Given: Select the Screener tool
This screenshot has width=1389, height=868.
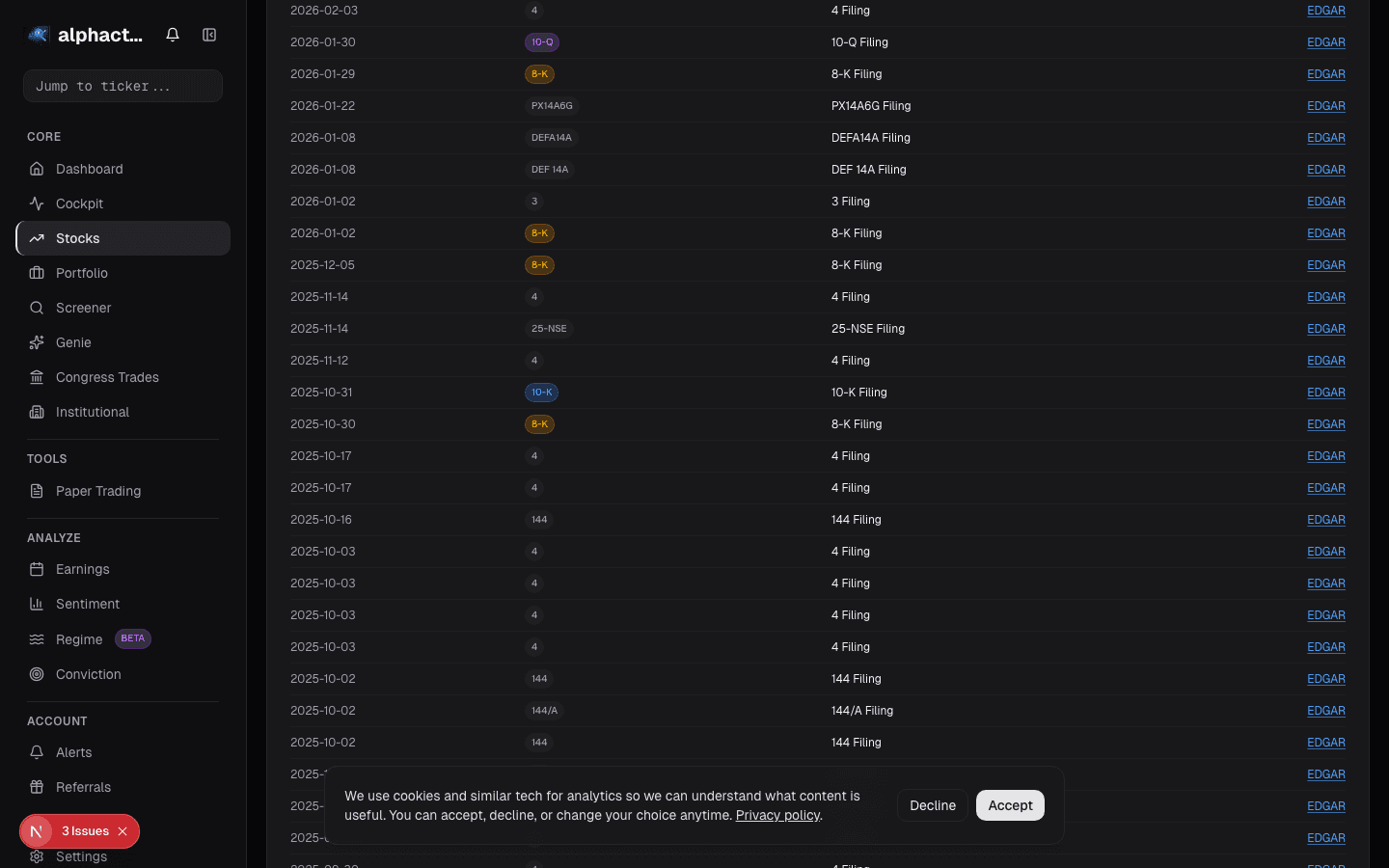Looking at the screenshot, I should pos(83,308).
